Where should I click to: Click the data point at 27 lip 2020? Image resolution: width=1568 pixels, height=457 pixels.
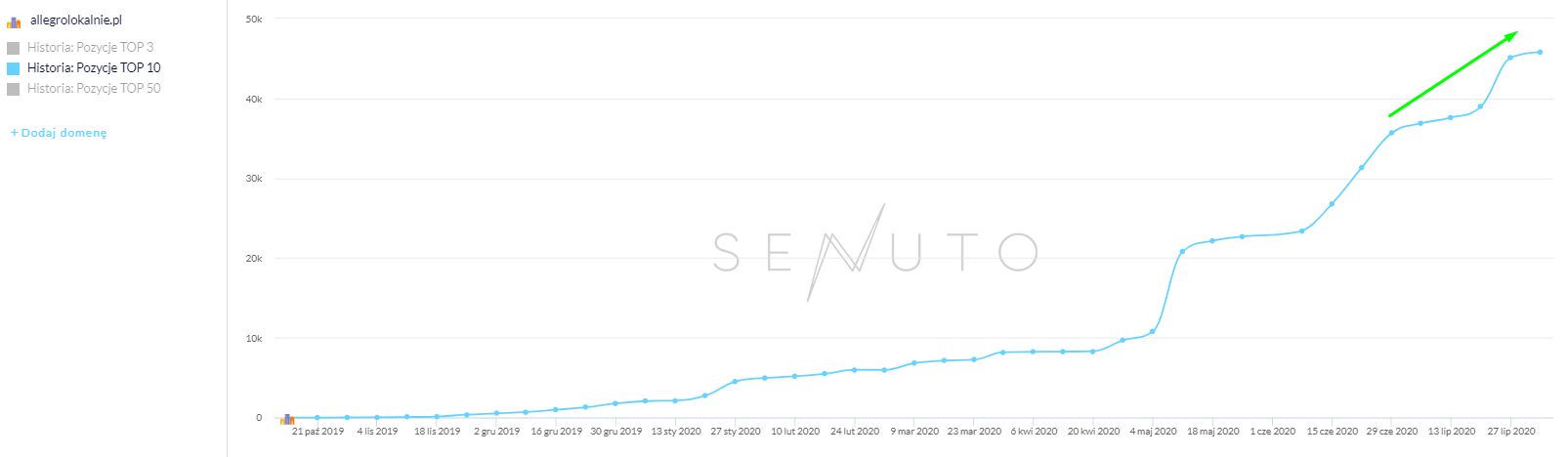pos(1510,58)
